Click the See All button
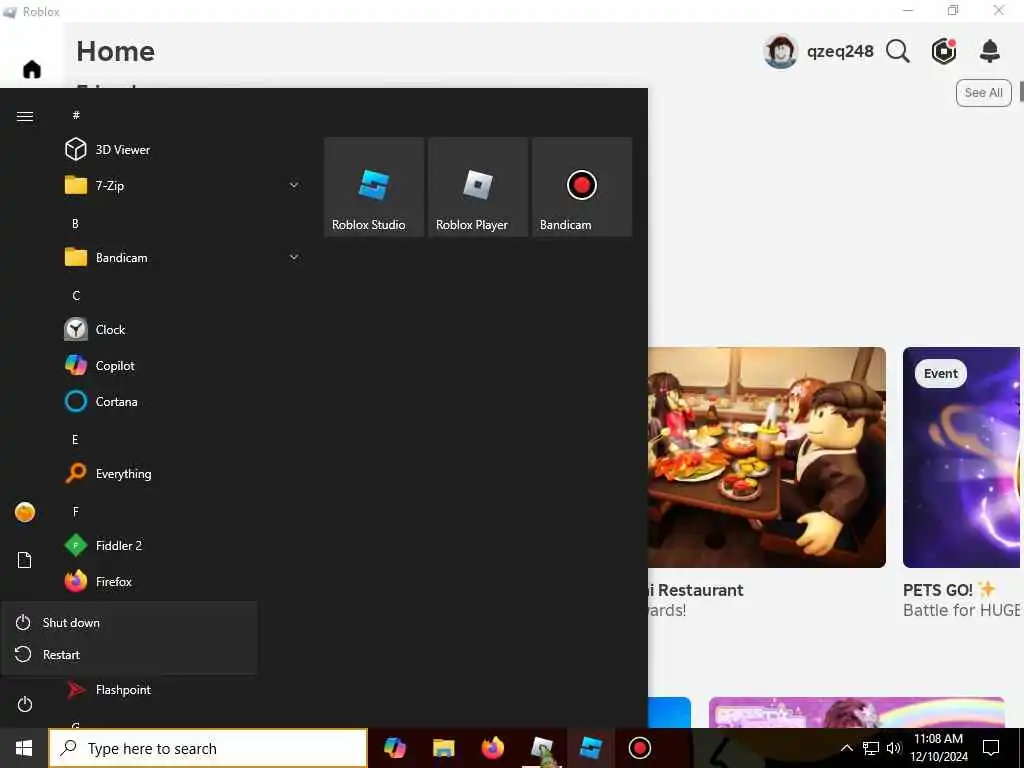 (984, 93)
